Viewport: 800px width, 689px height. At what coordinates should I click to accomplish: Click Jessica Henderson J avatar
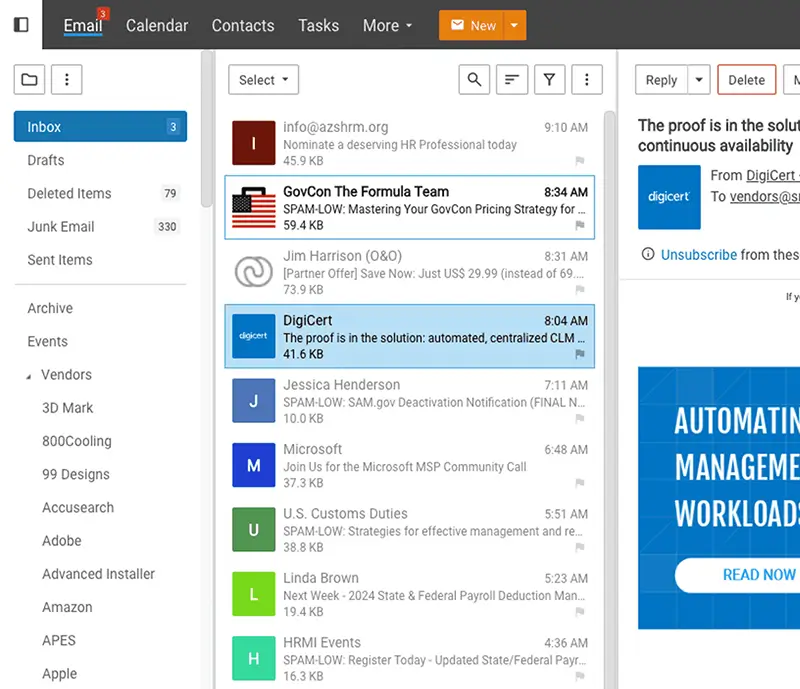[x=254, y=401]
